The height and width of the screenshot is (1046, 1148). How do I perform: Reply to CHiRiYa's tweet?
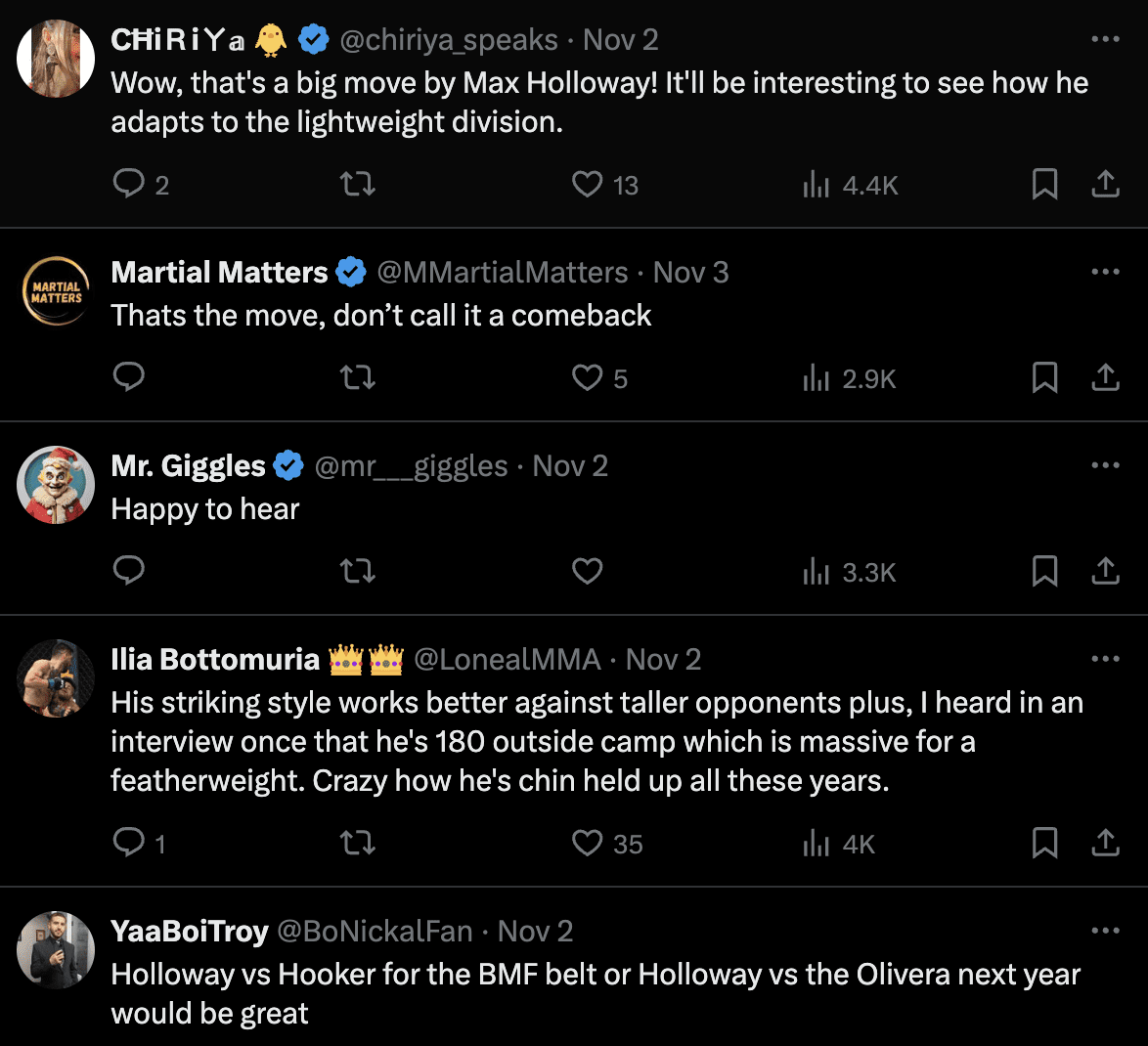[129, 184]
